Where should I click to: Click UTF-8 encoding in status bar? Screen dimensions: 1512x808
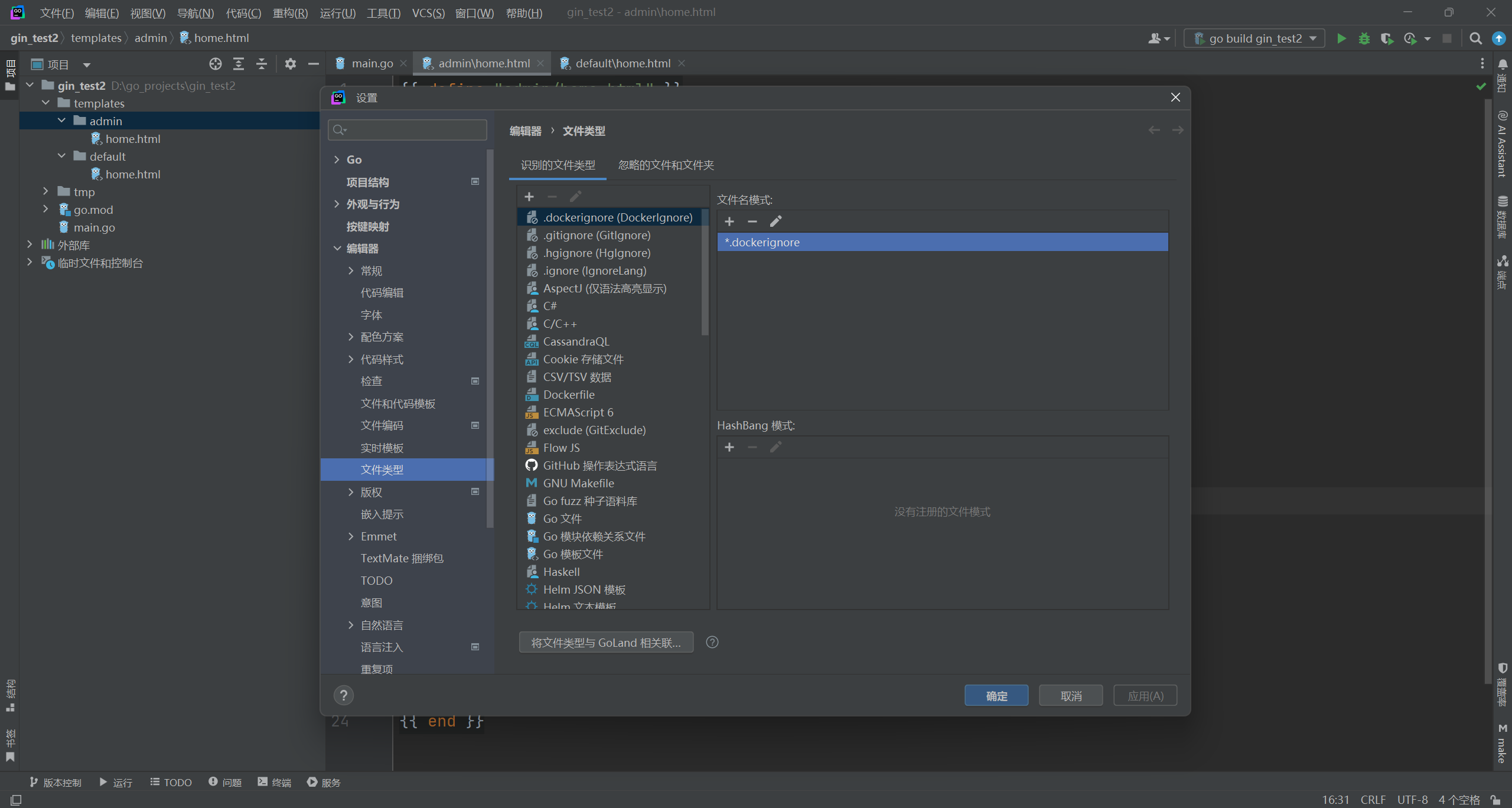[x=1412, y=800]
